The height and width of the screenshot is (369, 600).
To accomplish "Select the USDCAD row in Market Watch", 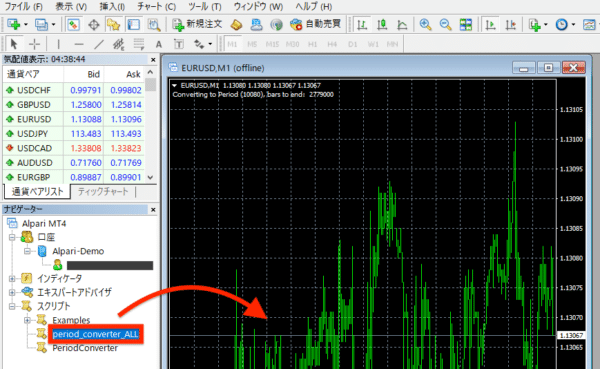I will click(x=73, y=148).
